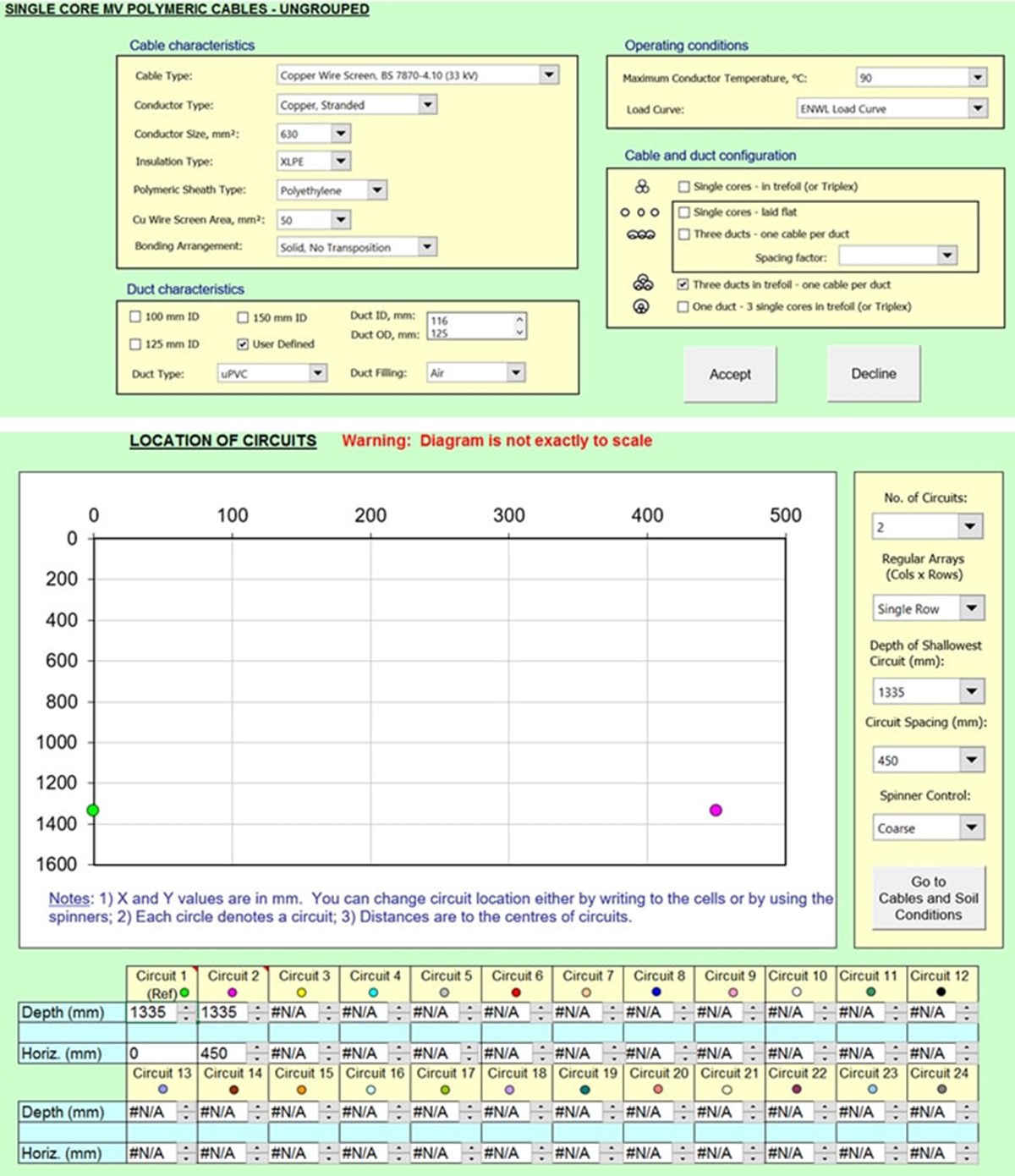Open the Cu Wire Screen Area dropdown

[x=340, y=219]
